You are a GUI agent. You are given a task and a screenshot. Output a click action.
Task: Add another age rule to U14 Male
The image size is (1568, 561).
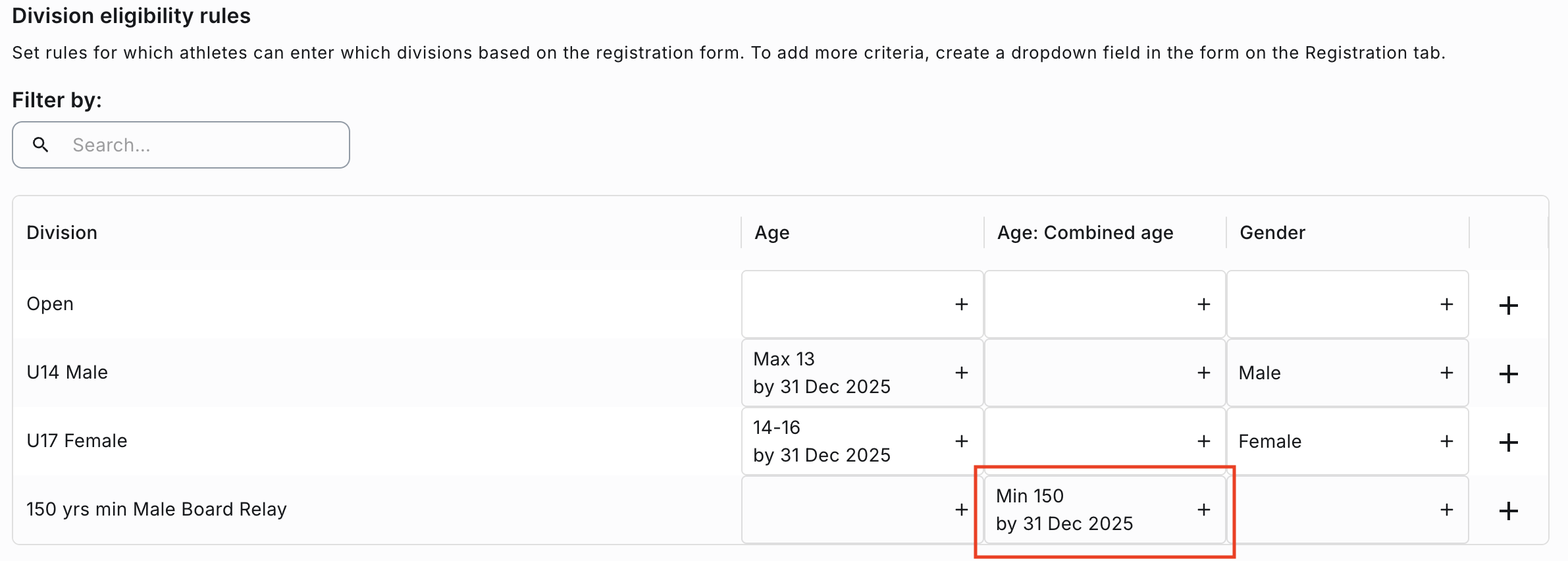(x=962, y=373)
